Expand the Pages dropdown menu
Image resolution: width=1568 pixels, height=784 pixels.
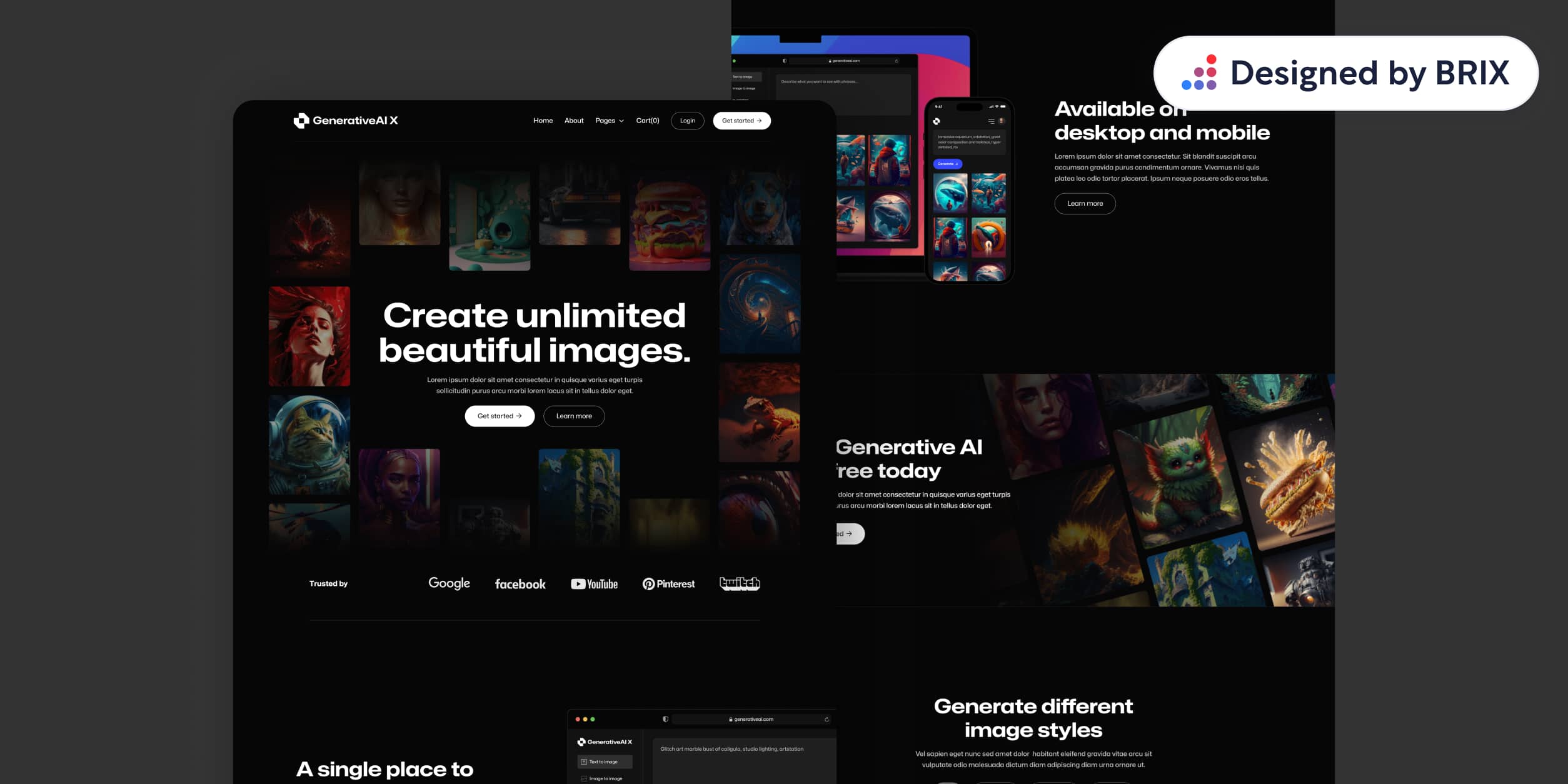pyautogui.click(x=610, y=121)
